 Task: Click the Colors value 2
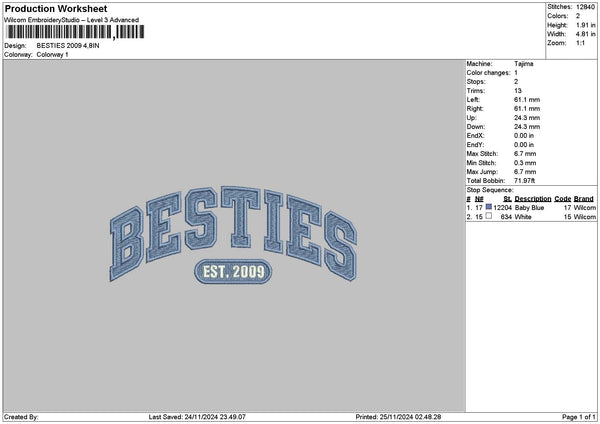pyautogui.click(x=578, y=16)
